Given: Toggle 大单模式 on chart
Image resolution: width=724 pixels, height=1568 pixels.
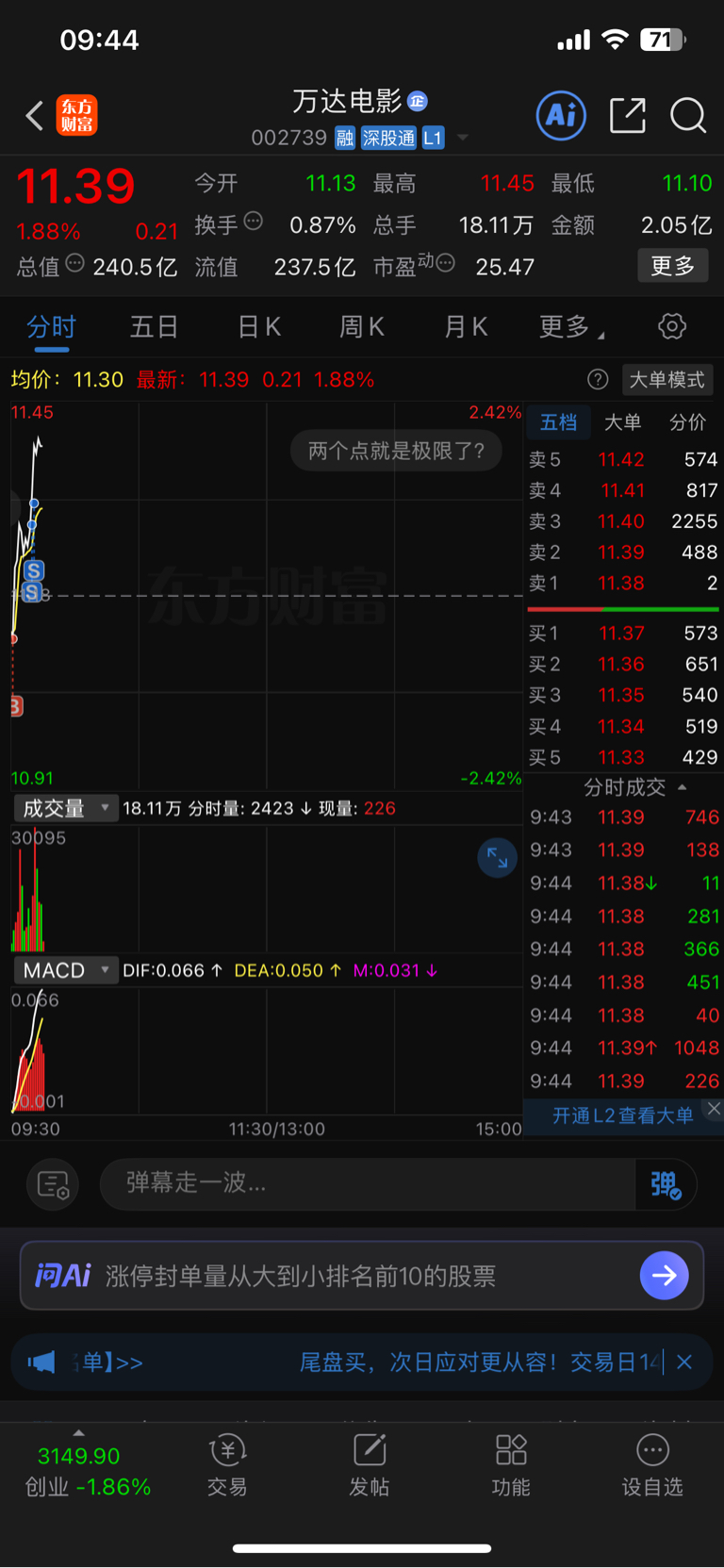Looking at the screenshot, I should coord(667,379).
